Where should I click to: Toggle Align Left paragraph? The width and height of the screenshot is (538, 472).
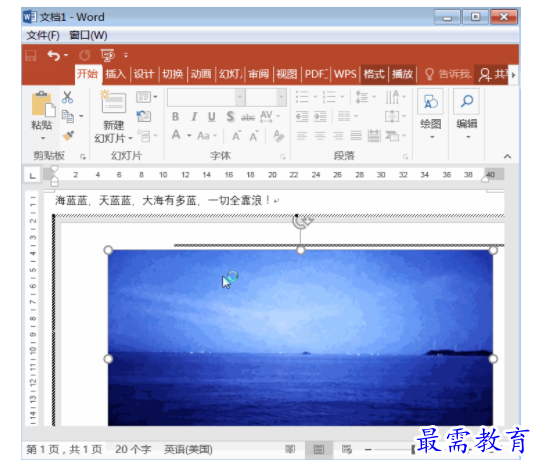(x=302, y=136)
